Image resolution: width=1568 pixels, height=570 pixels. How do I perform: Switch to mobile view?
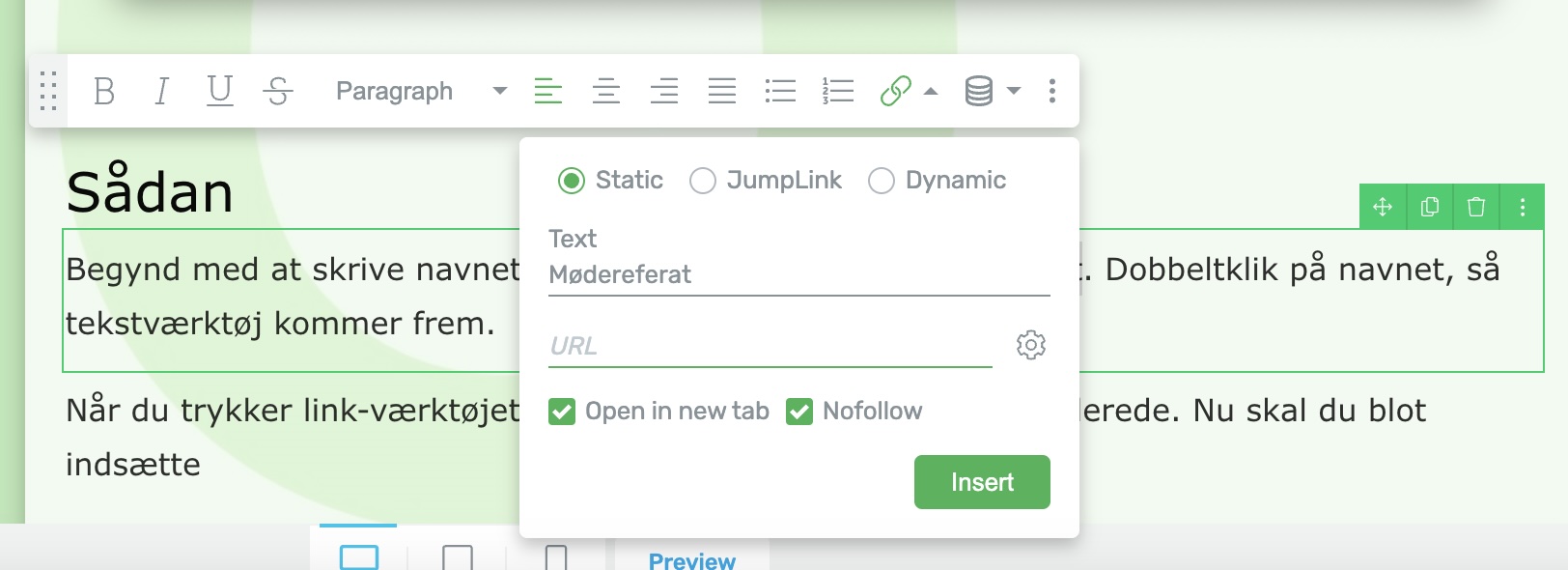[556, 556]
